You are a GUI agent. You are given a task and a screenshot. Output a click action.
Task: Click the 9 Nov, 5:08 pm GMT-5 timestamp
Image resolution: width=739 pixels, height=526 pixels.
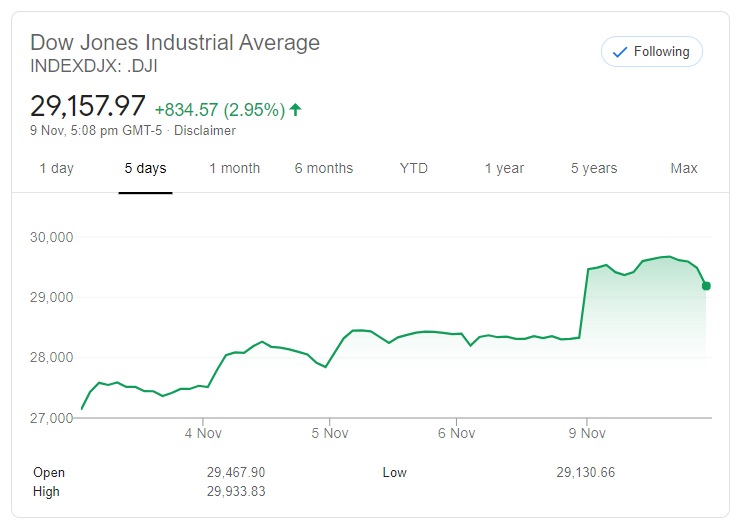coord(96,131)
